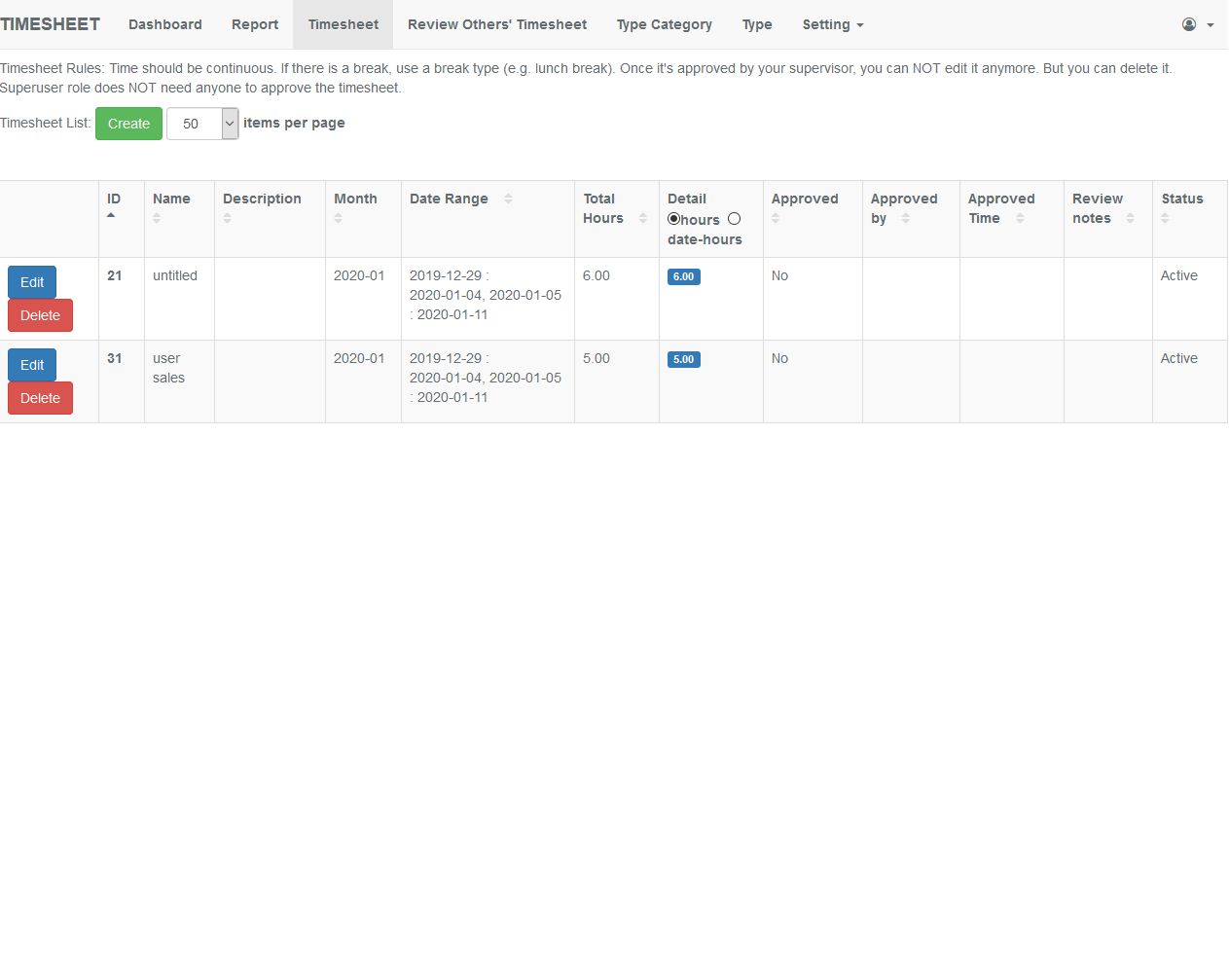Screen dimensions: 1229x980
Task: Delete timesheet entry 21
Action: pyautogui.click(x=40, y=315)
